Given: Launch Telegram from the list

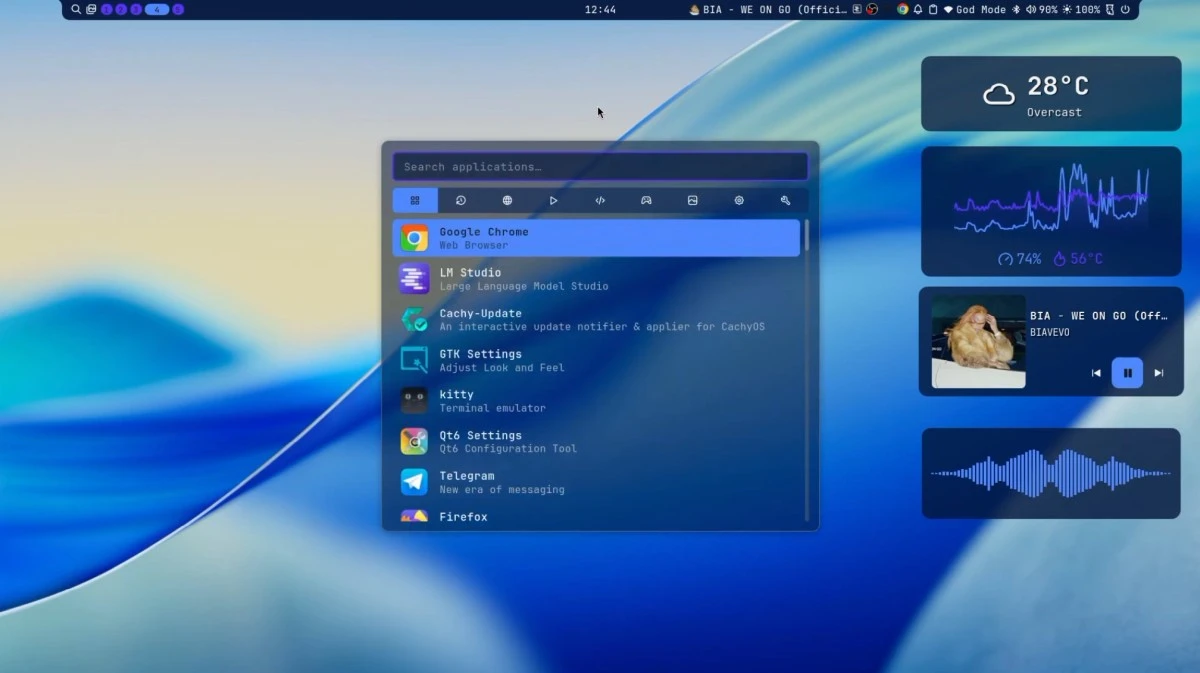Looking at the screenshot, I should click(596, 482).
